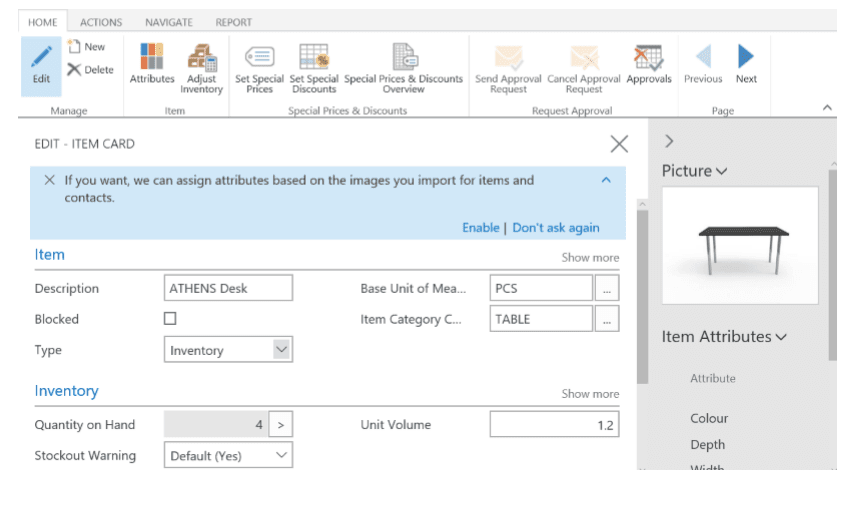Viewport: 865px width, 513px height.
Task: Click the Description field with ATHENS Desk
Action: coord(228,288)
